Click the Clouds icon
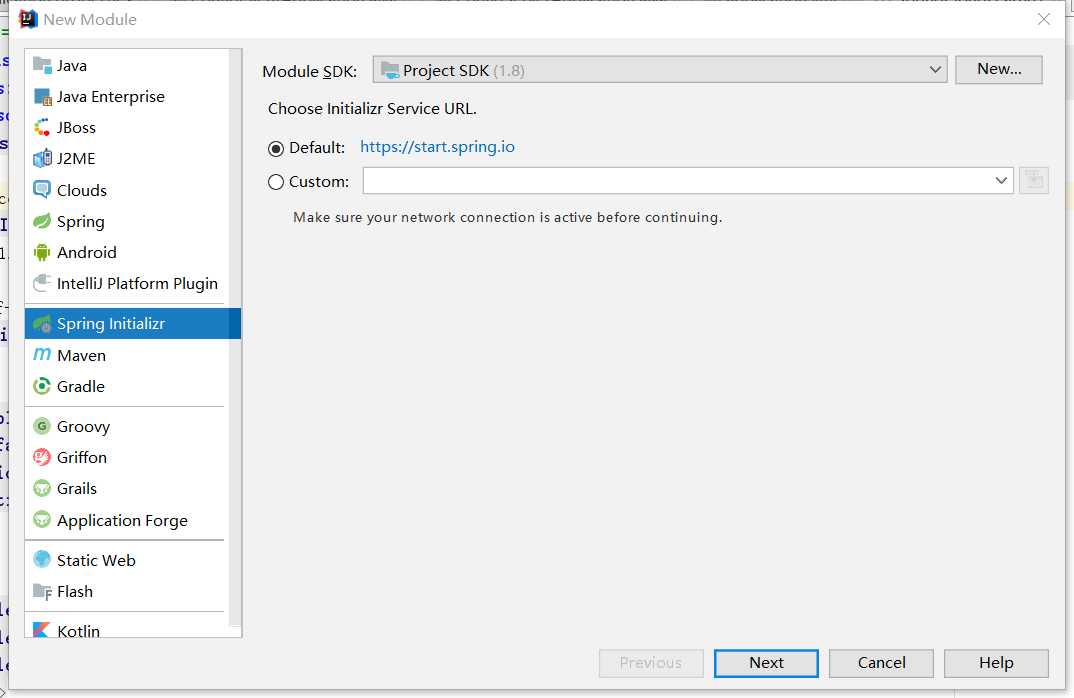The width and height of the screenshot is (1074, 698). coord(42,190)
